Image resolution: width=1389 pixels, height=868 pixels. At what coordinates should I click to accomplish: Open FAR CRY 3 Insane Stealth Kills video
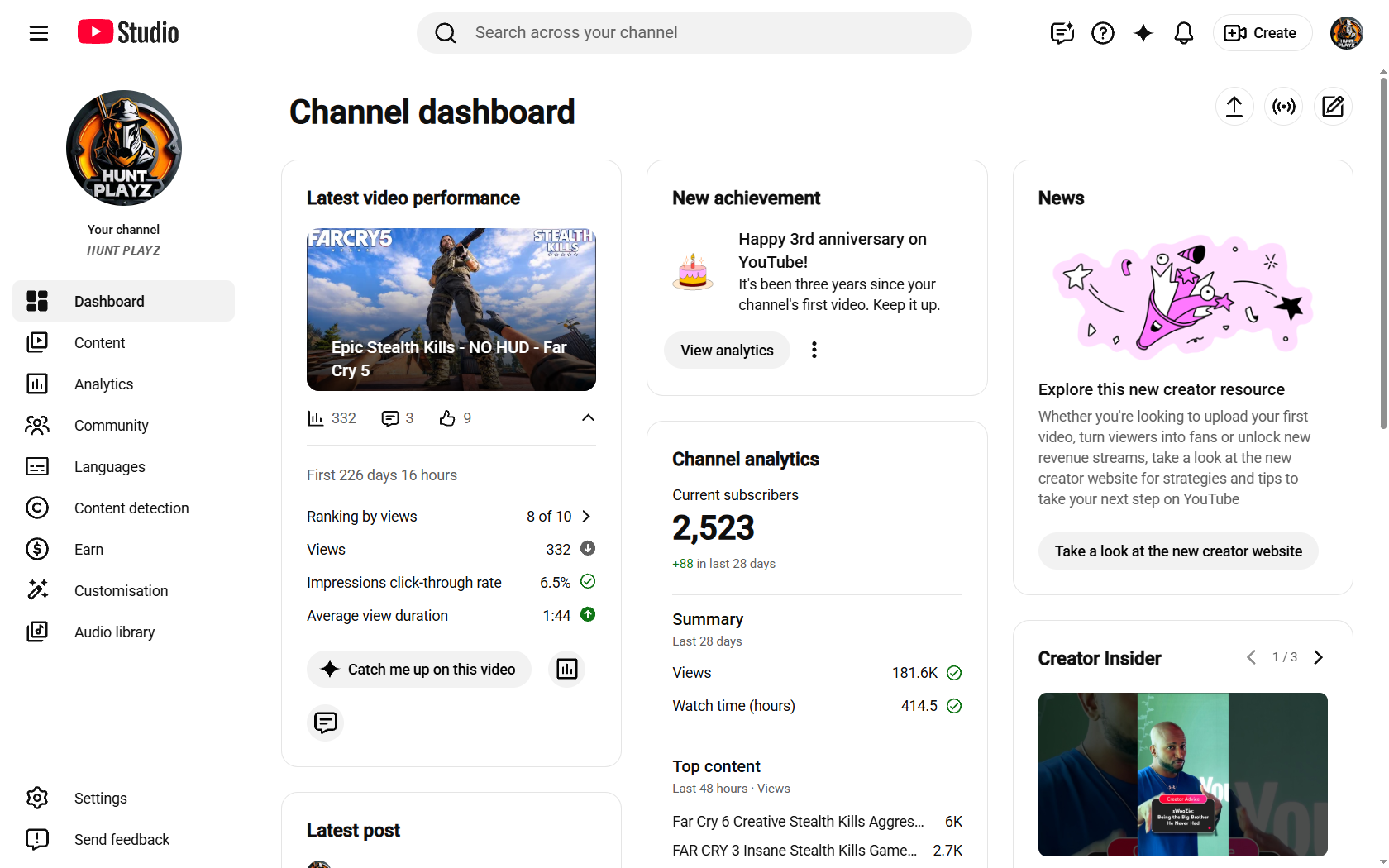coord(795,850)
